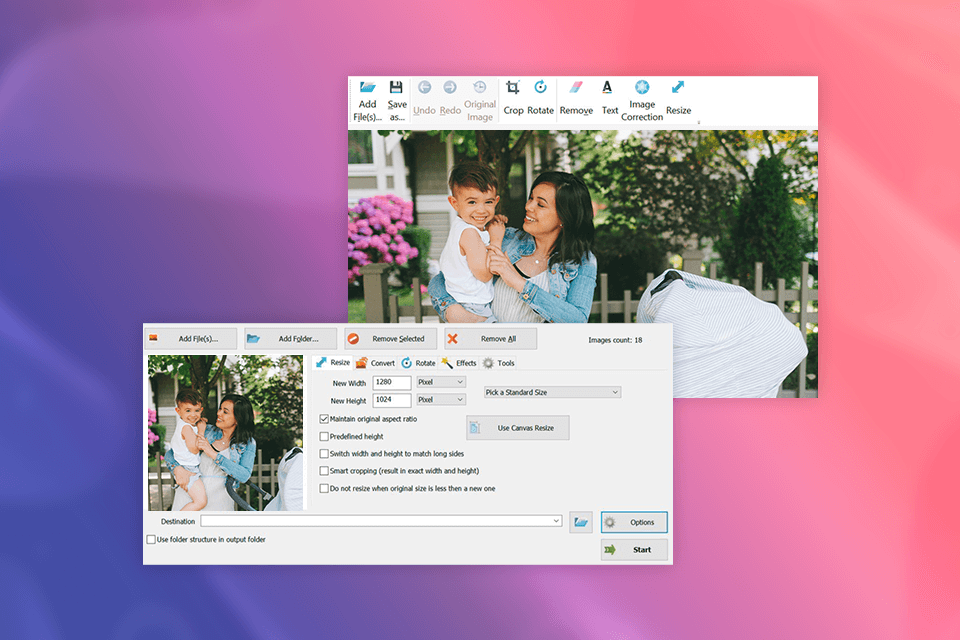Screen dimensions: 960x640
Task: Enable Switch width and height to match long sides
Action: coord(324,454)
